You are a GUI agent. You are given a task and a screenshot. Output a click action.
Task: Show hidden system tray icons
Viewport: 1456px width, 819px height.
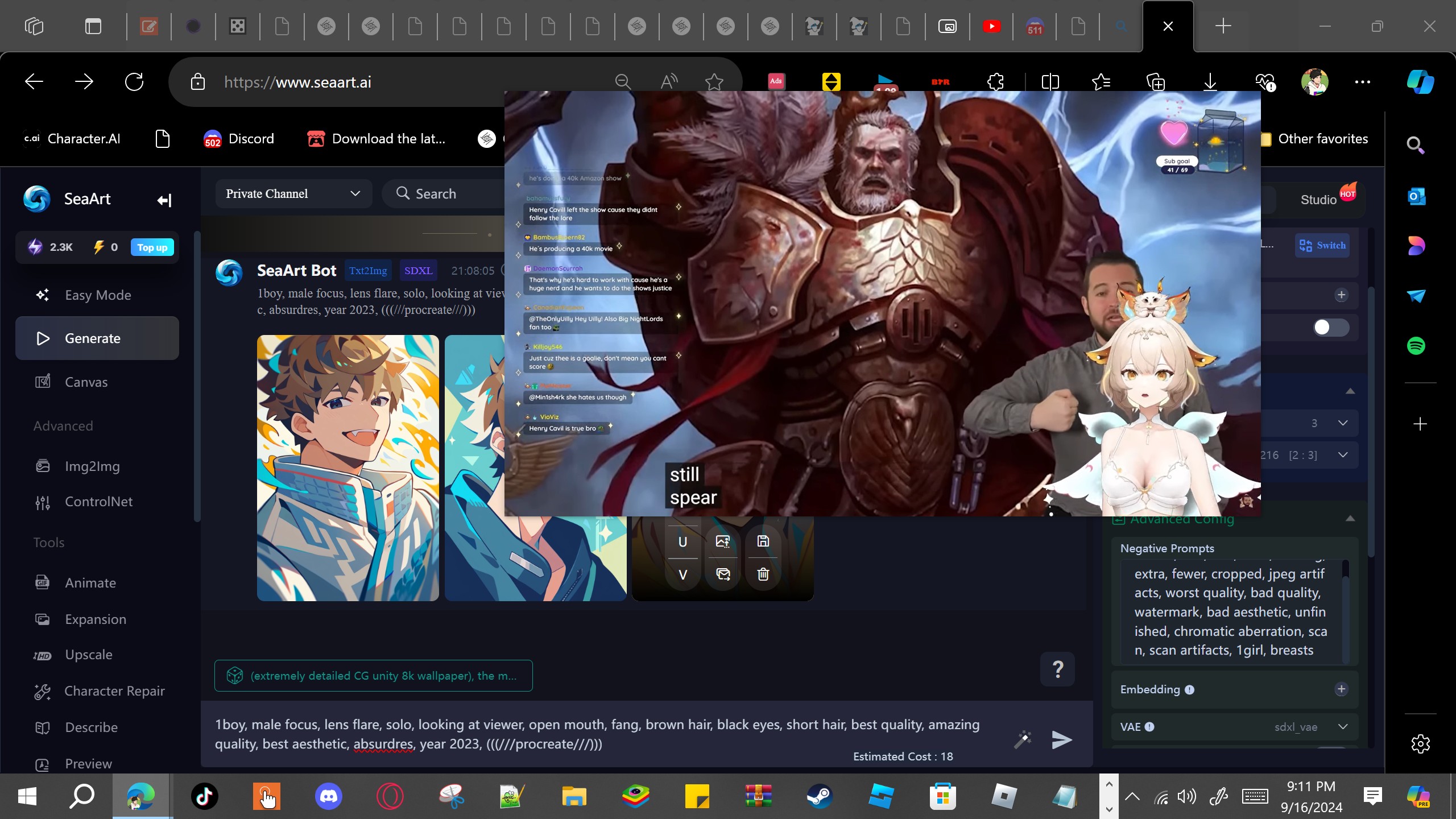[x=1132, y=796]
